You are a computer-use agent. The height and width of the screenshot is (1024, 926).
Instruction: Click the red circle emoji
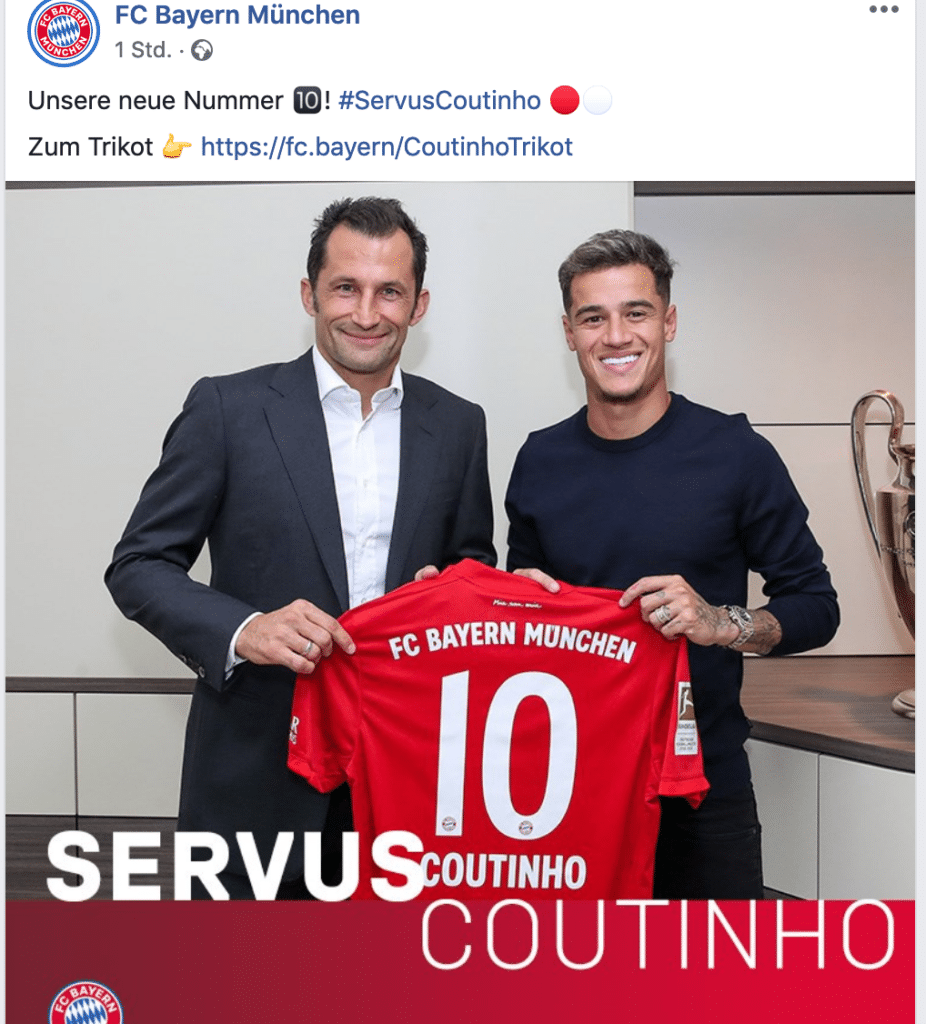(564, 101)
